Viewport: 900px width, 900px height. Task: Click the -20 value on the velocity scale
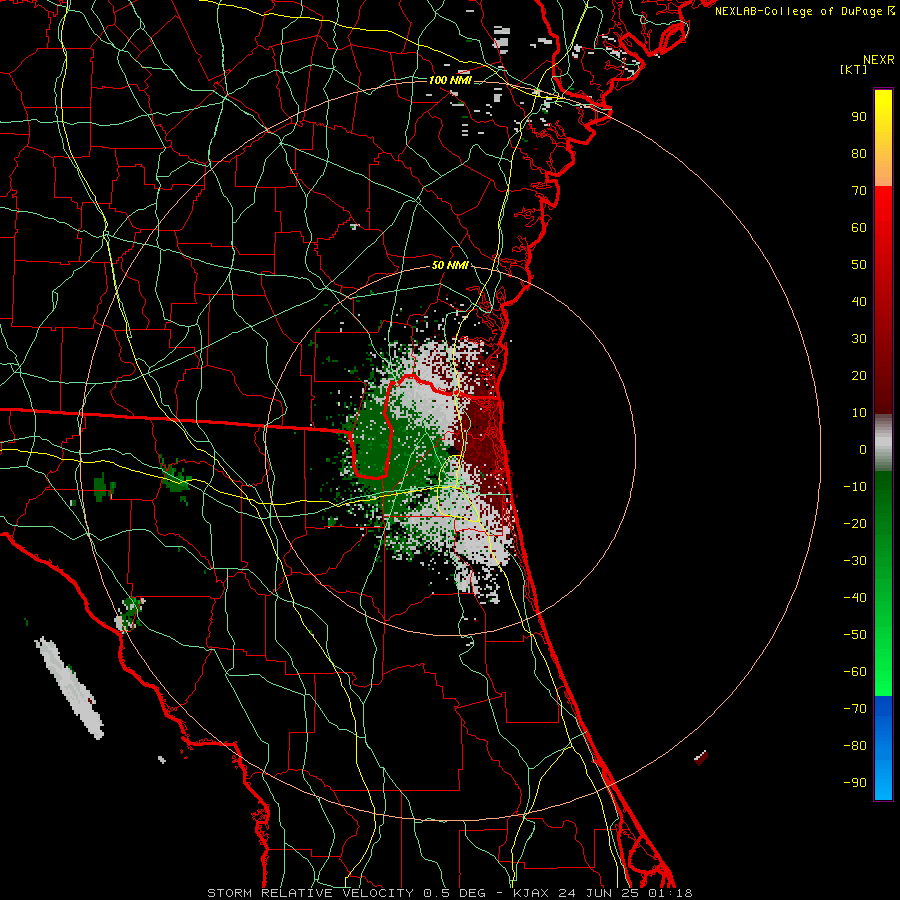click(855, 524)
